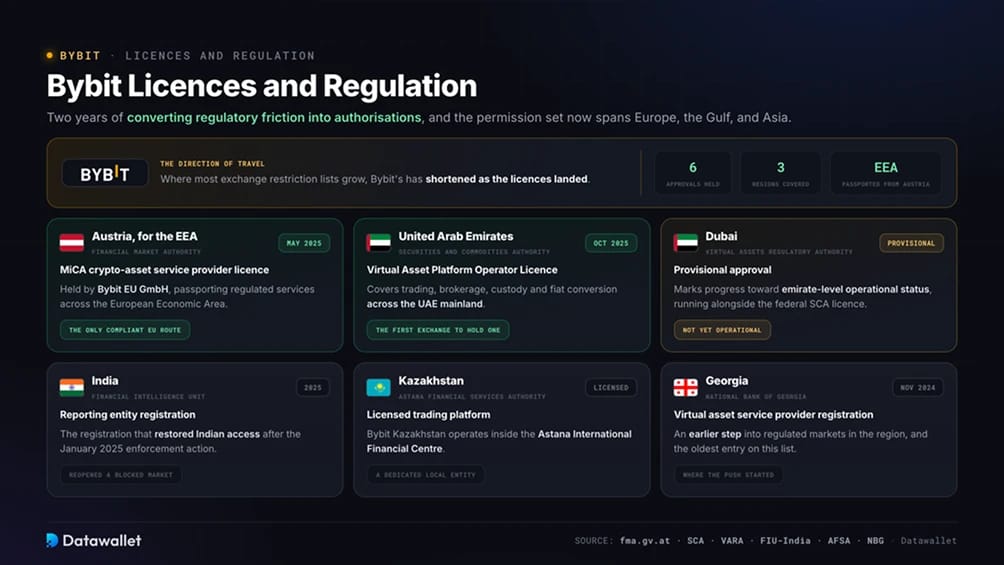
Task: Click the Kazakhstan flag icon
Action: pyautogui.click(x=378, y=388)
